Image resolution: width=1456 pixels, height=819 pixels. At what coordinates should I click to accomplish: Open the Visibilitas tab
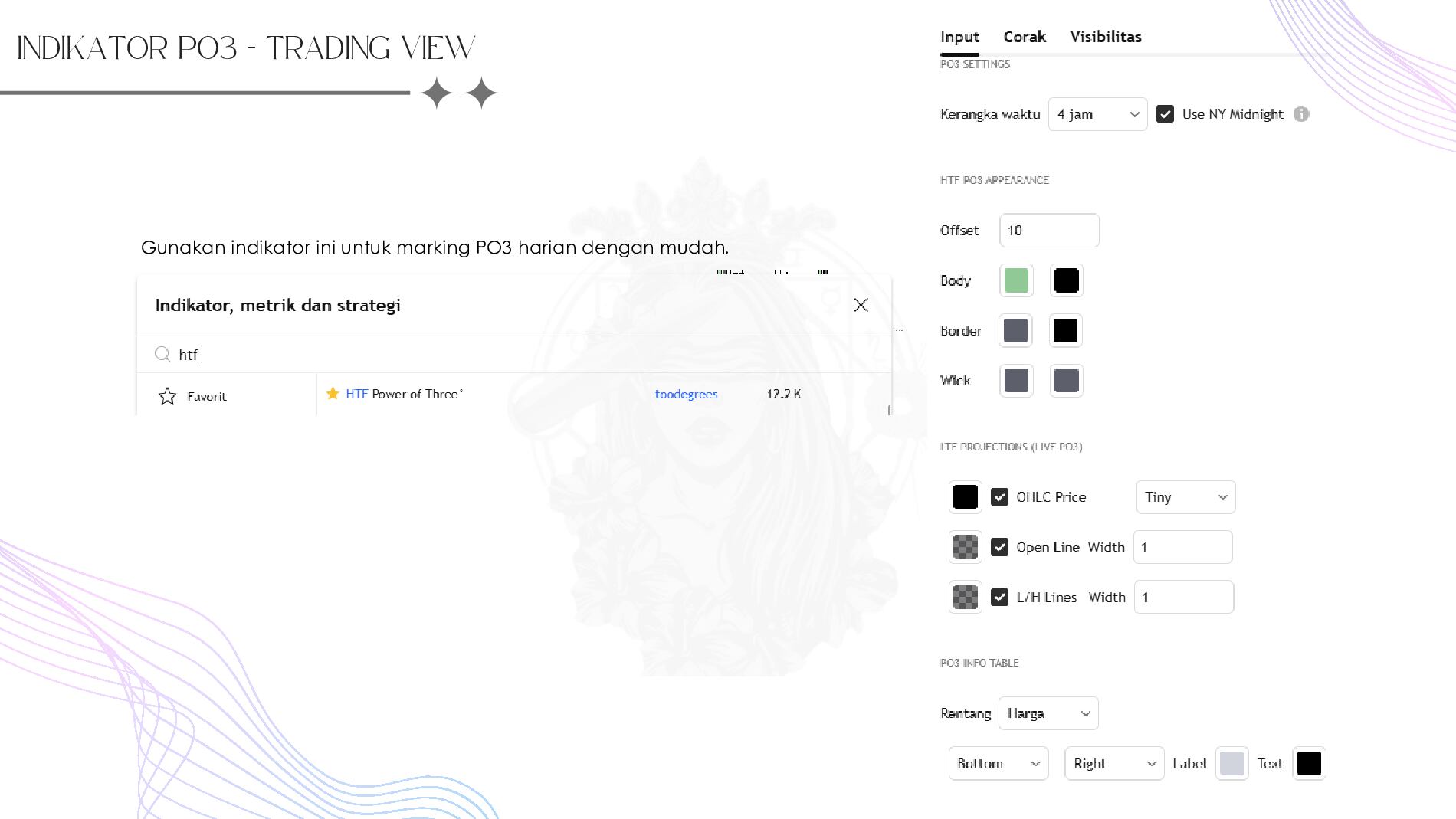click(x=1105, y=37)
